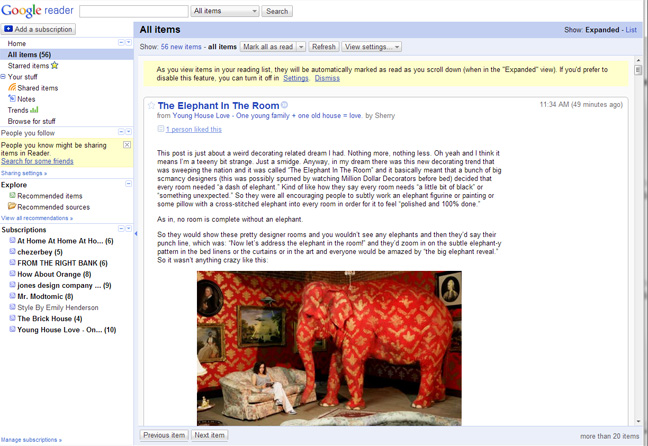Star the Elephant In The Room post
Image resolution: width=648 pixels, height=446 pixels.
click(x=151, y=105)
